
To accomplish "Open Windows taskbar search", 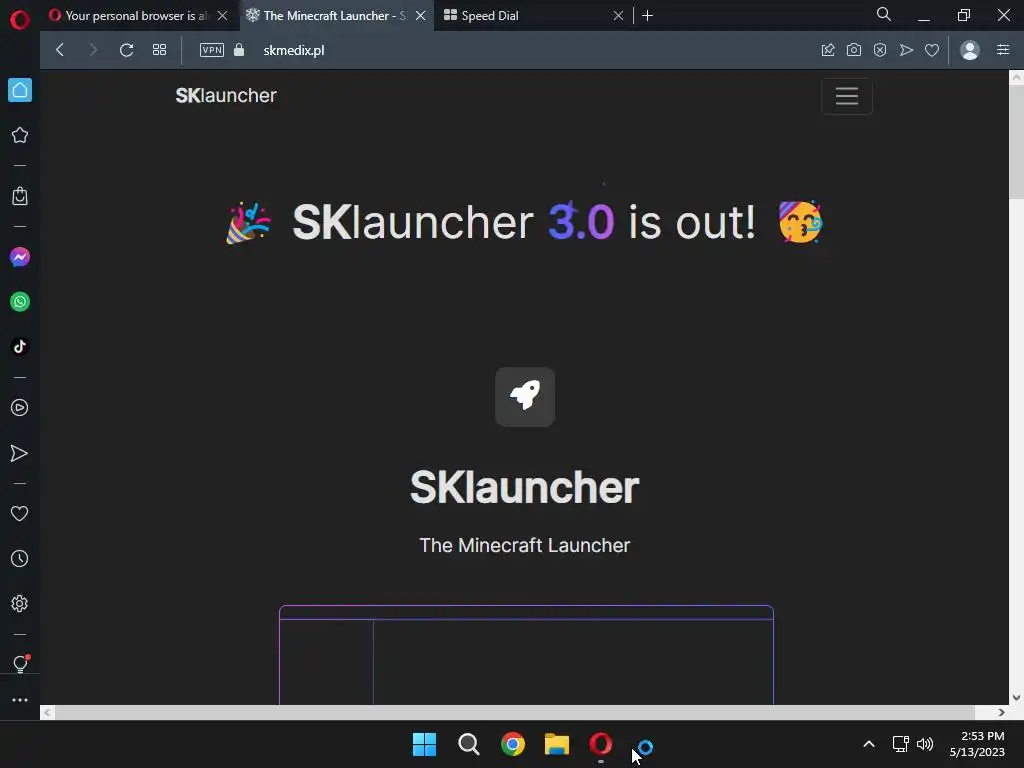I will coord(469,744).
